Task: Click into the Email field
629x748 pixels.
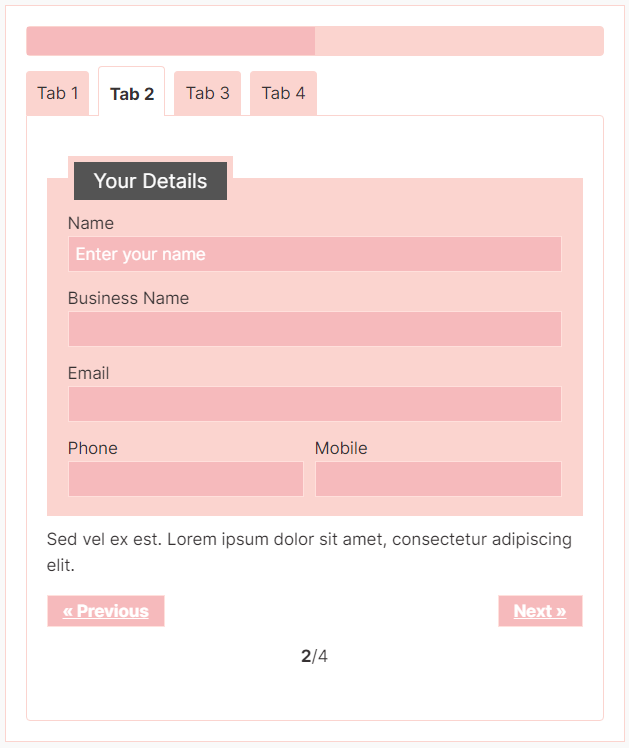Action: (315, 404)
